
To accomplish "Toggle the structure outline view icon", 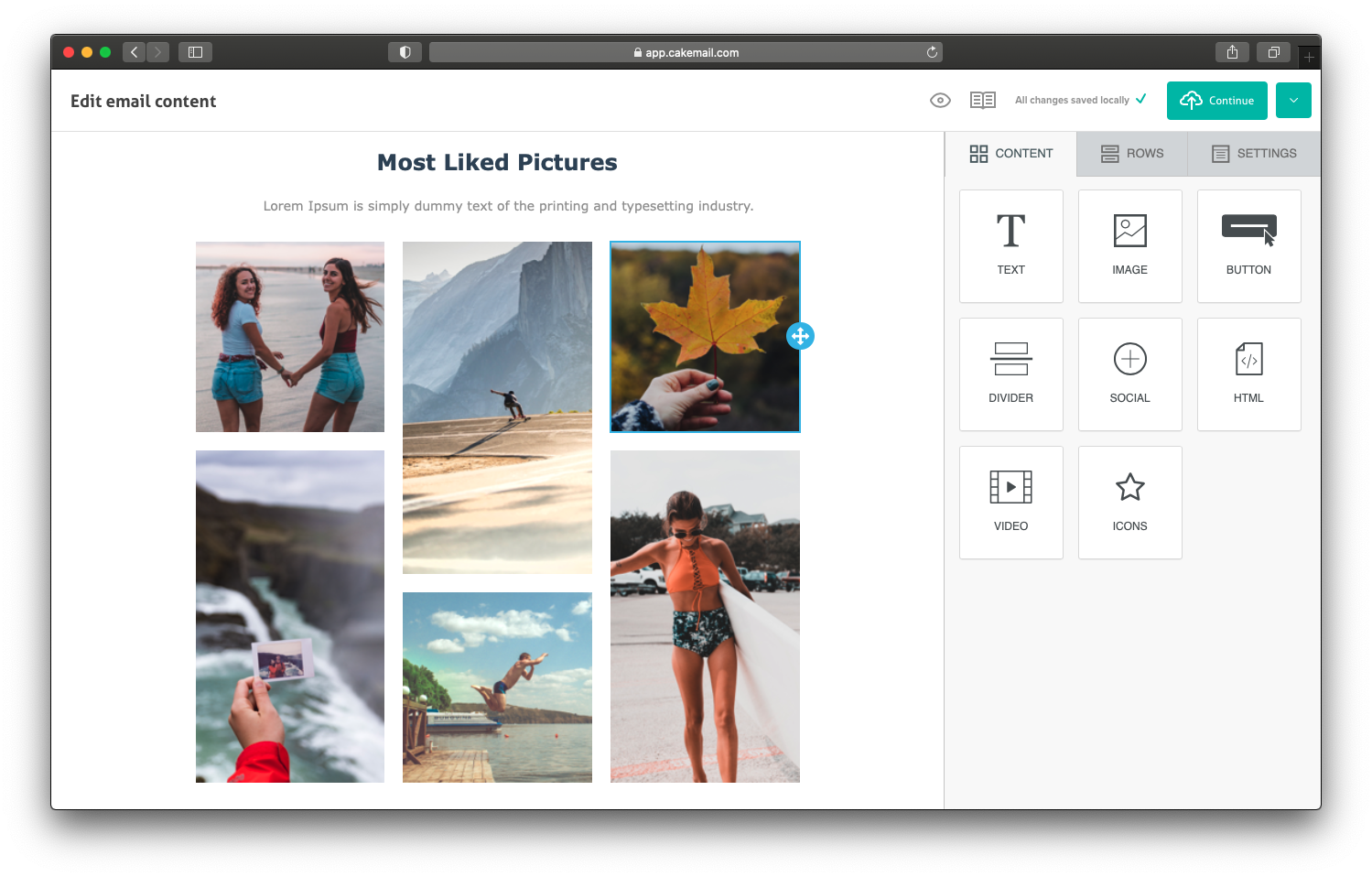I will tap(982, 101).
